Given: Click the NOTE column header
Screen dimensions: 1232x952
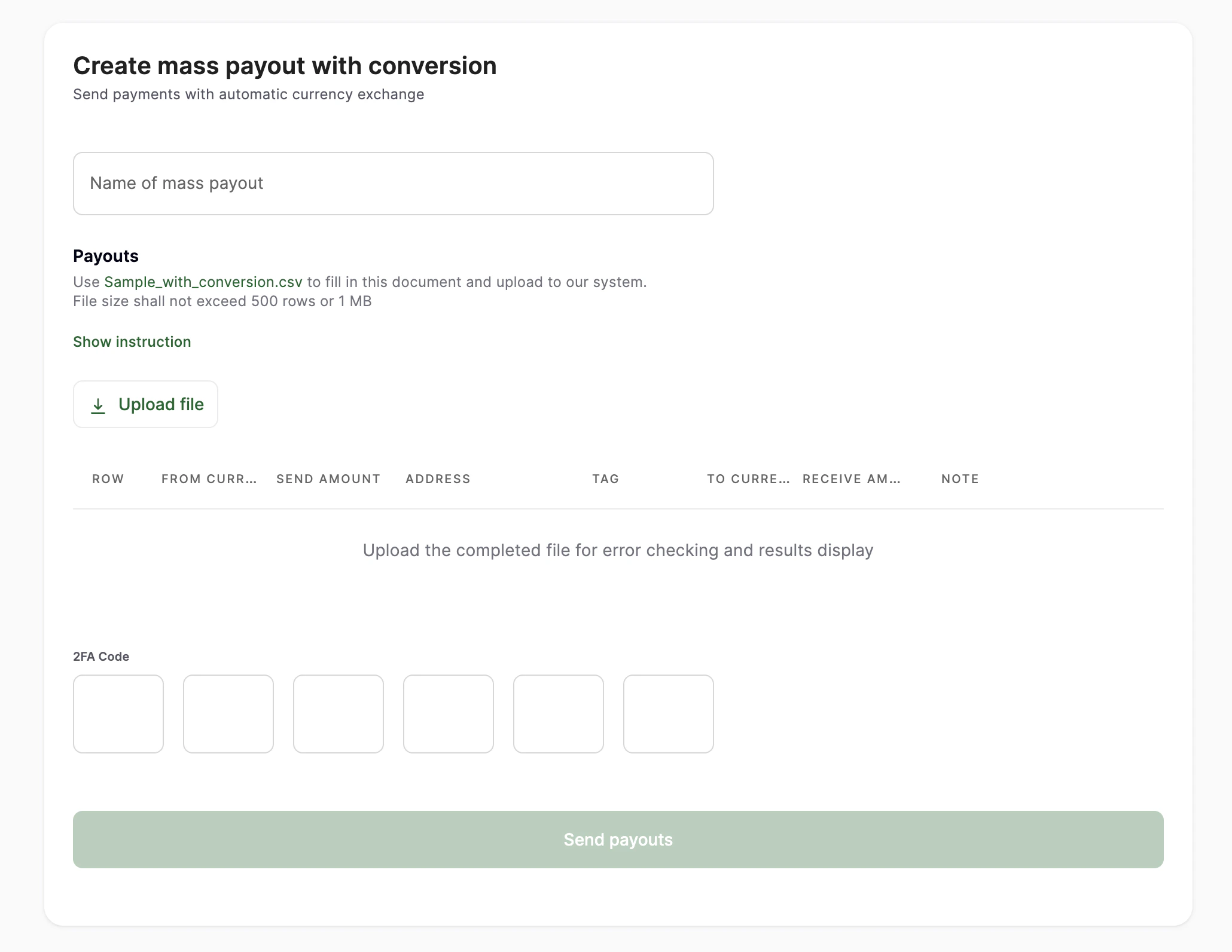Looking at the screenshot, I should [x=960, y=479].
